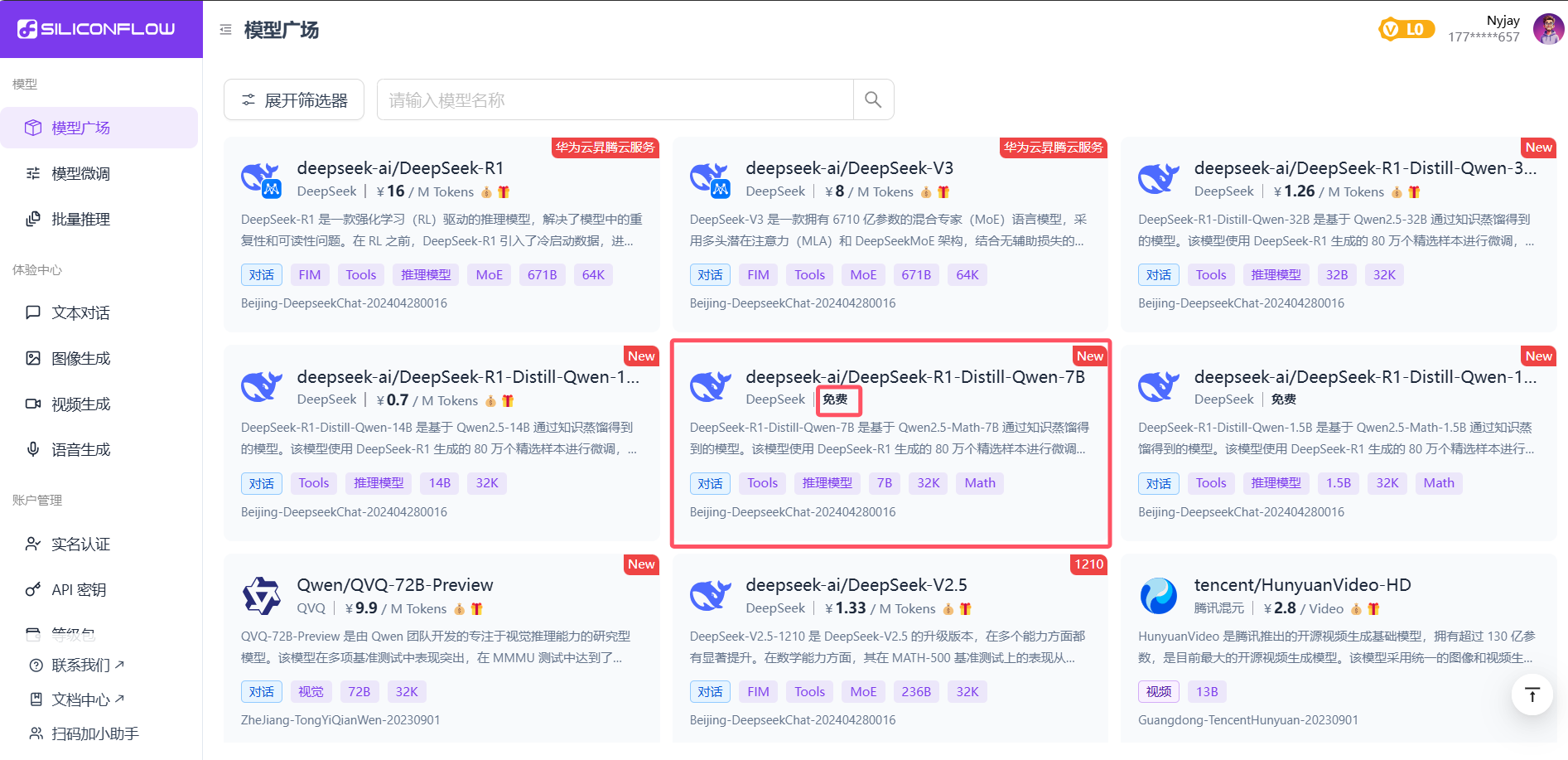Click the image generation icon
The image size is (1568, 760).
click(x=33, y=358)
